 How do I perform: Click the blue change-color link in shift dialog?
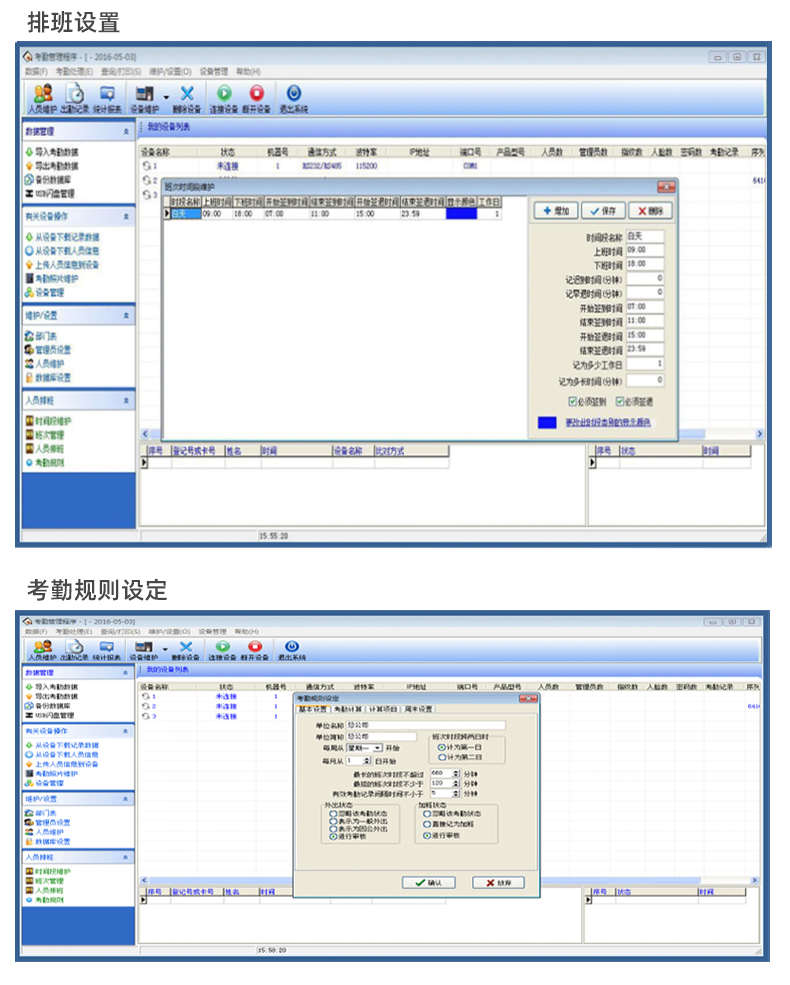[607, 423]
